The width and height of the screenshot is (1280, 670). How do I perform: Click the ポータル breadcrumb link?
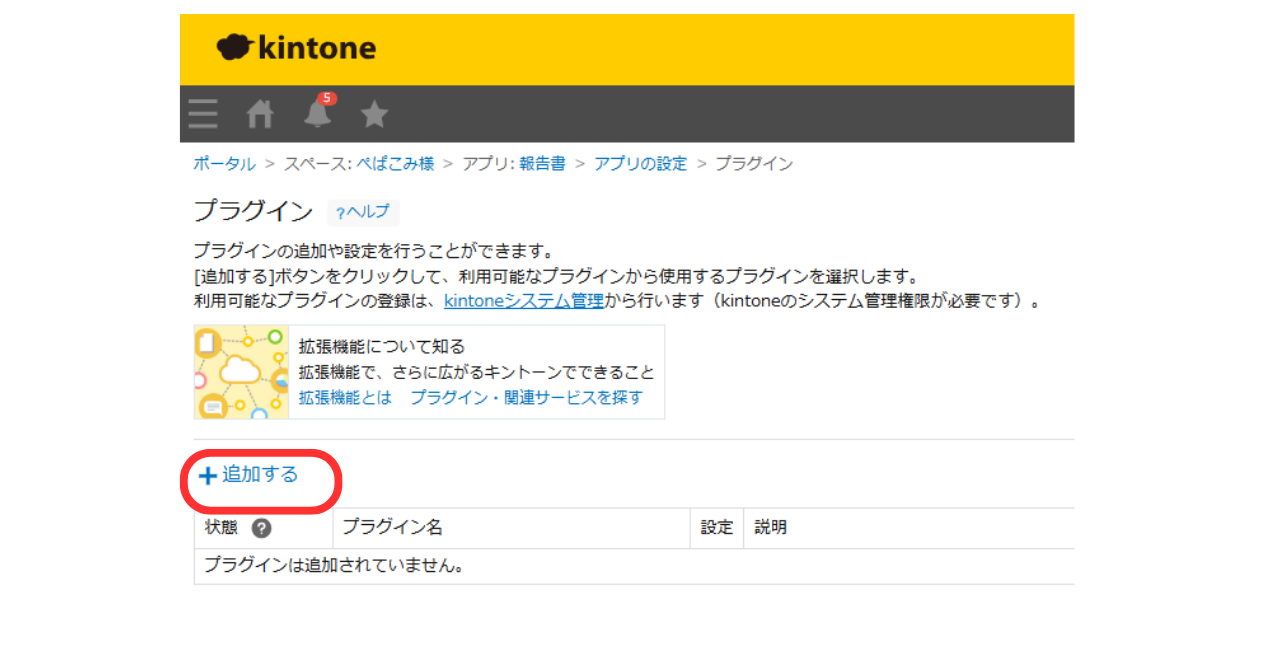[x=224, y=163]
